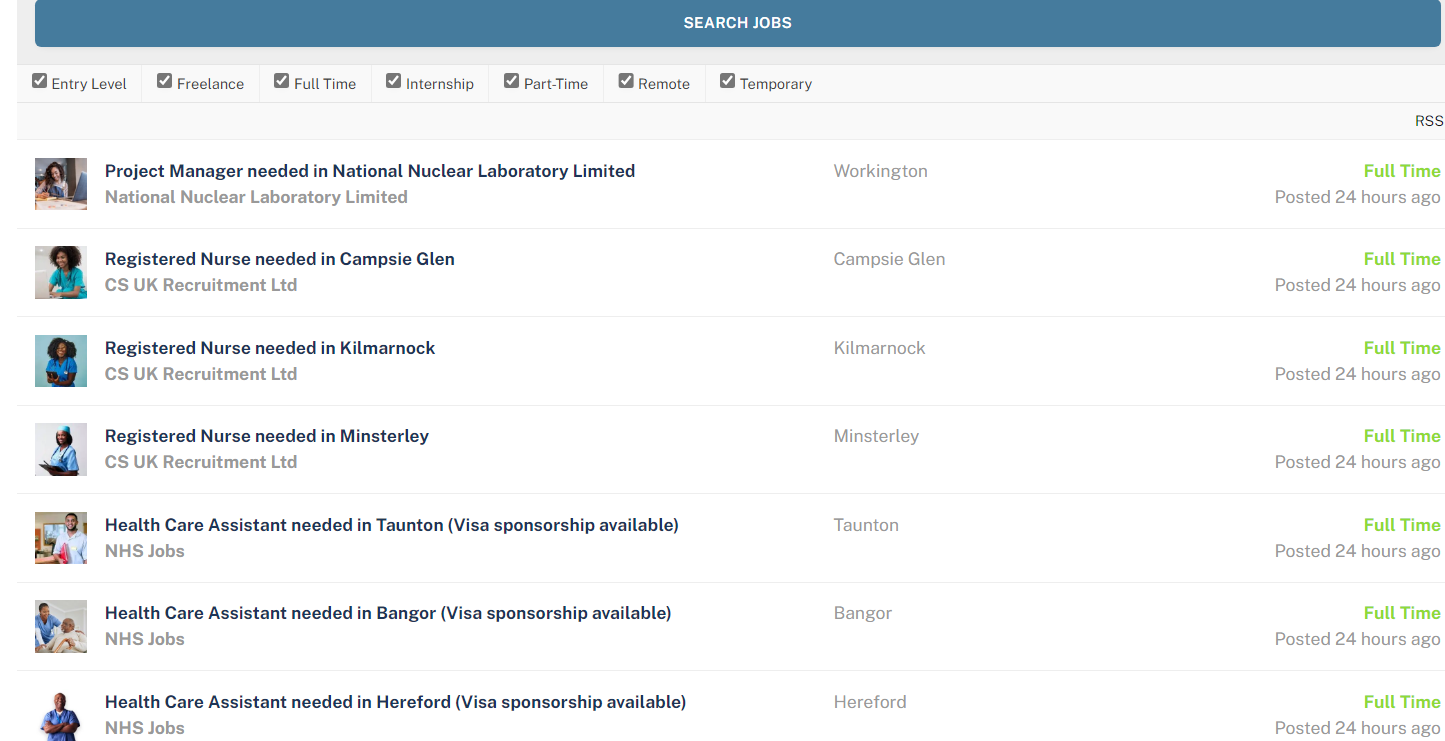Image resolution: width=1445 pixels, height=741 pixels.
Task: Click Full Time label on Bangor row
Action: point(1402,613)
